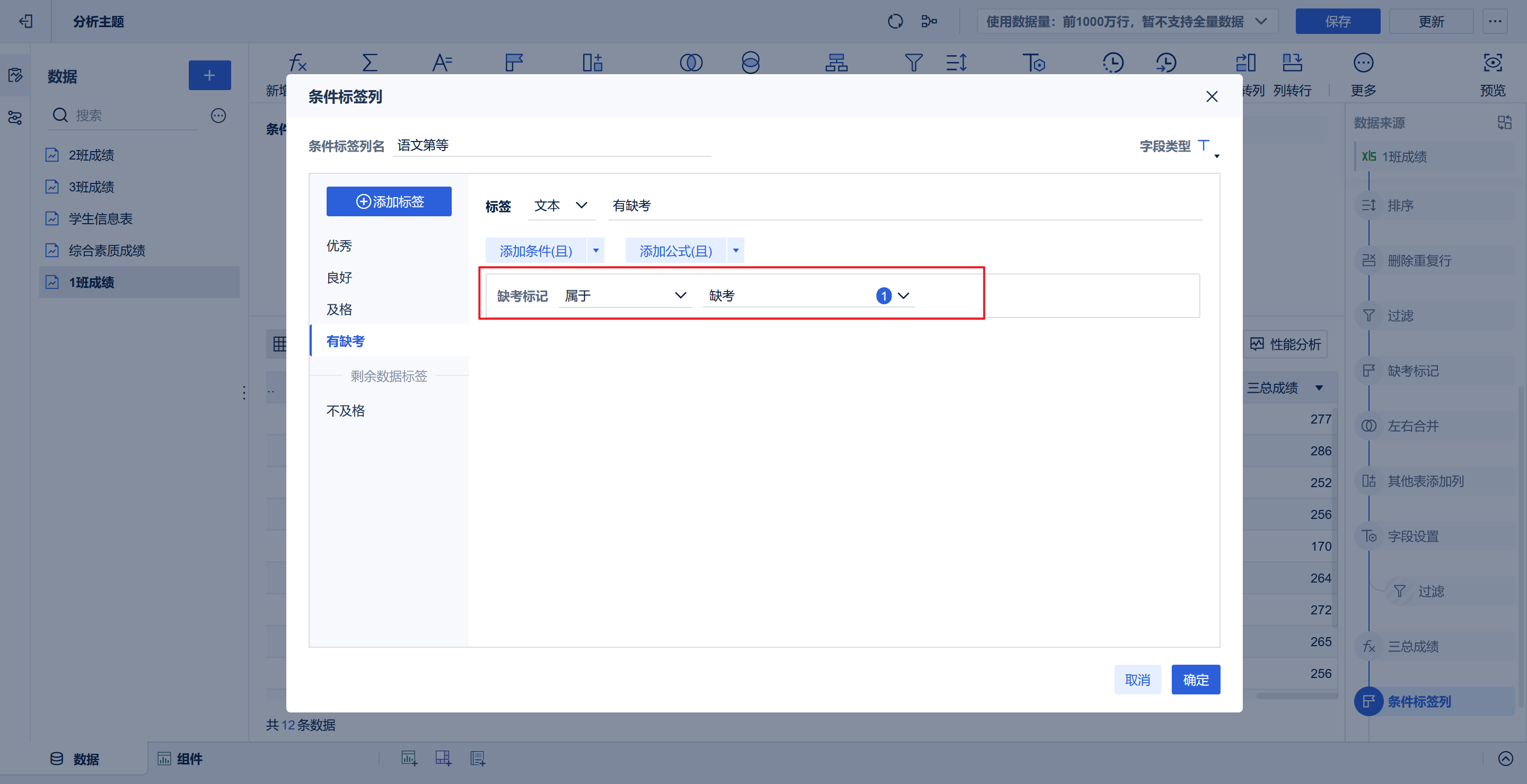The height and width of the screenshot is (784, 1527).
Task: Click the blue plus button to add data
Action: click(x=209, y=75)
